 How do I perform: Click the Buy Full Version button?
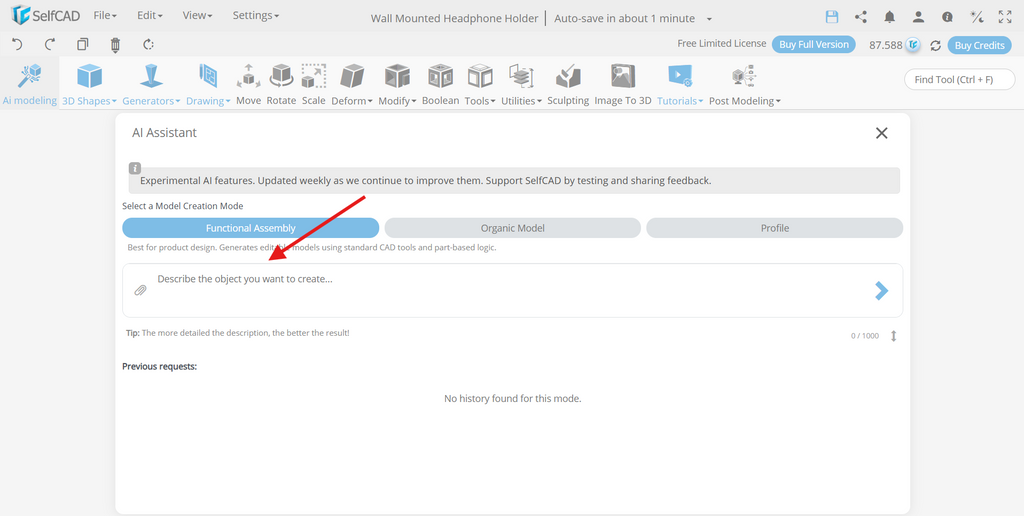click(x=814, y=44)
